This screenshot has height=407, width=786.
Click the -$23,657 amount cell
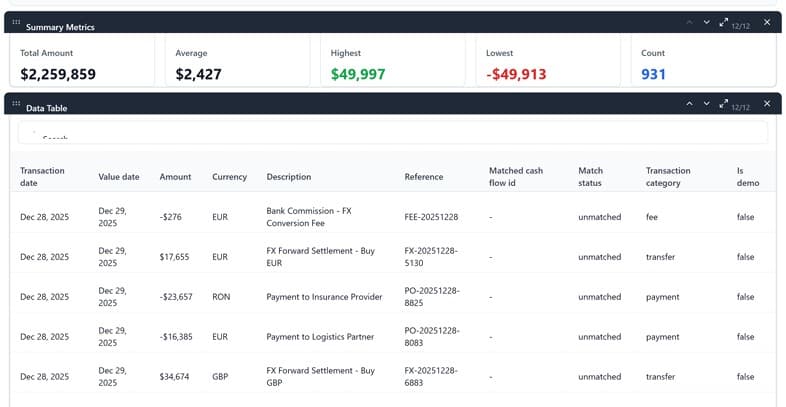(176, 297)
